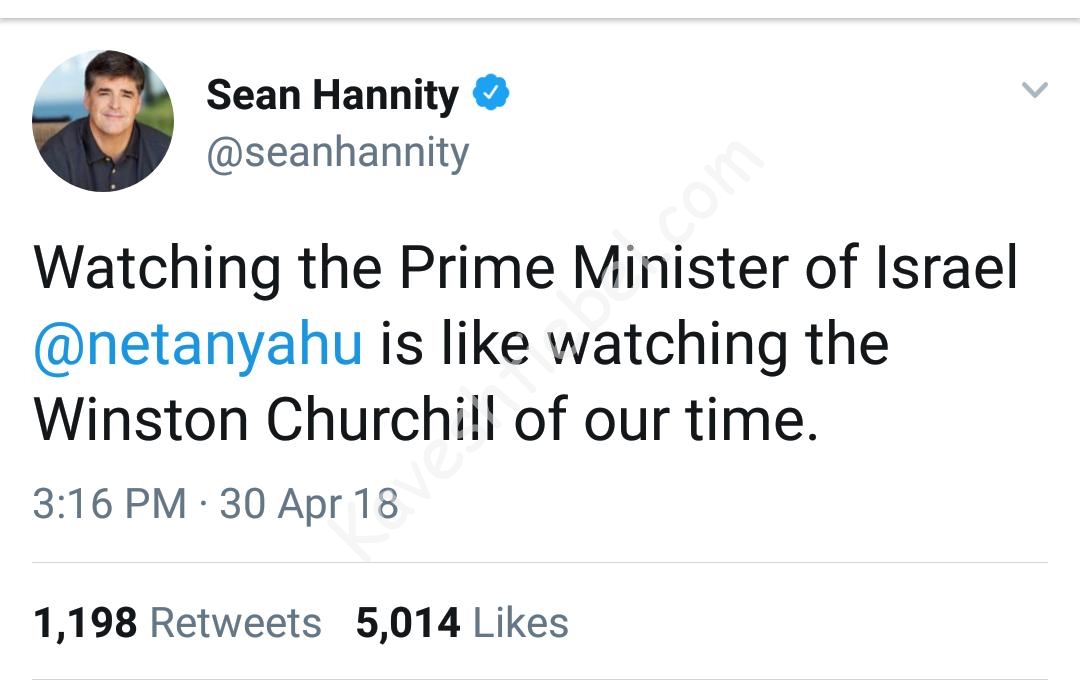The width and height of the screenshot is (1080, 700).
Task: Select the "Likes" label
Action: [x=521, y=623]
